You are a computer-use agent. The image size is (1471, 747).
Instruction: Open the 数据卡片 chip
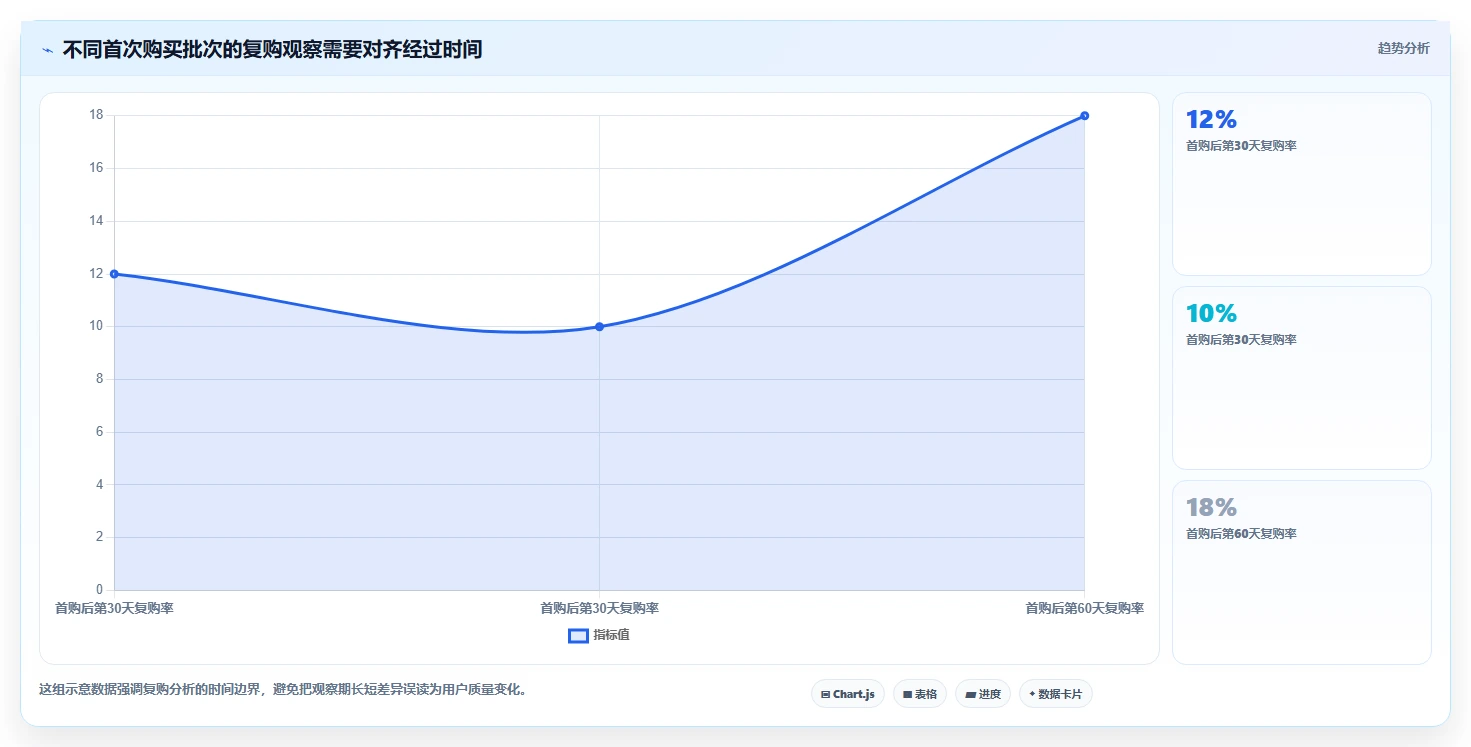point(1056,694)
